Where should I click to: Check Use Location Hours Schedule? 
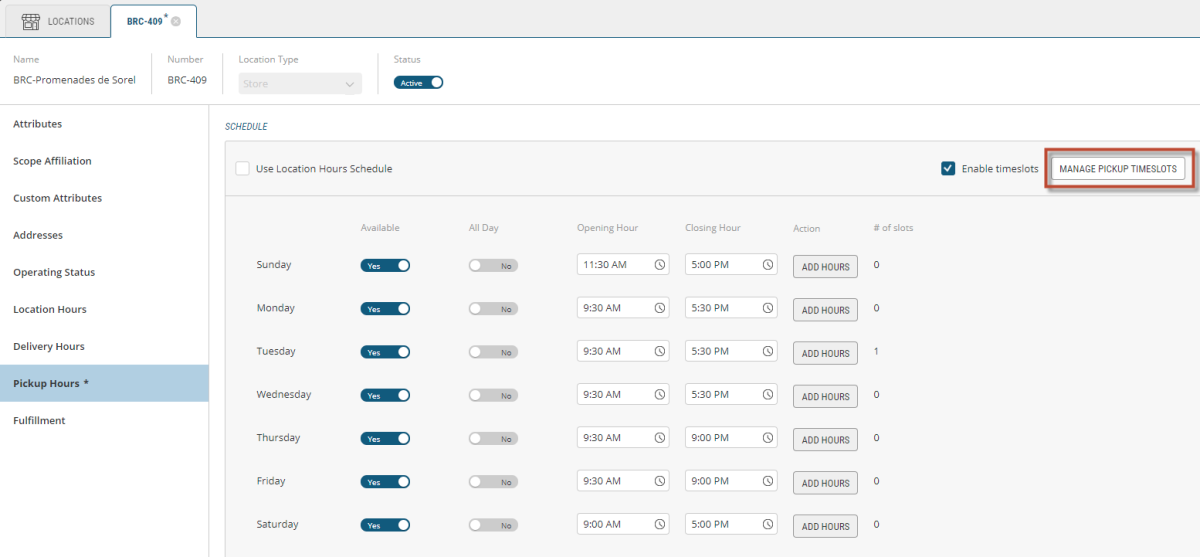point(243,169)
